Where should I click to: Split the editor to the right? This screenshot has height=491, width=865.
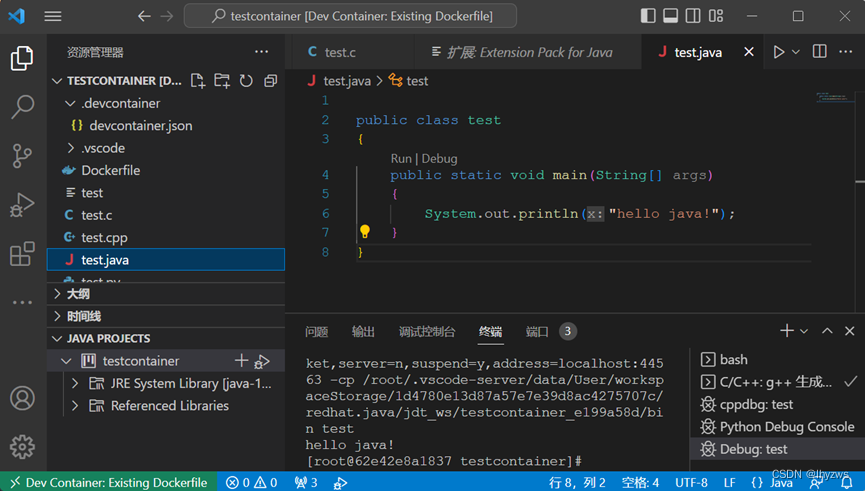(x=820, y=52)
